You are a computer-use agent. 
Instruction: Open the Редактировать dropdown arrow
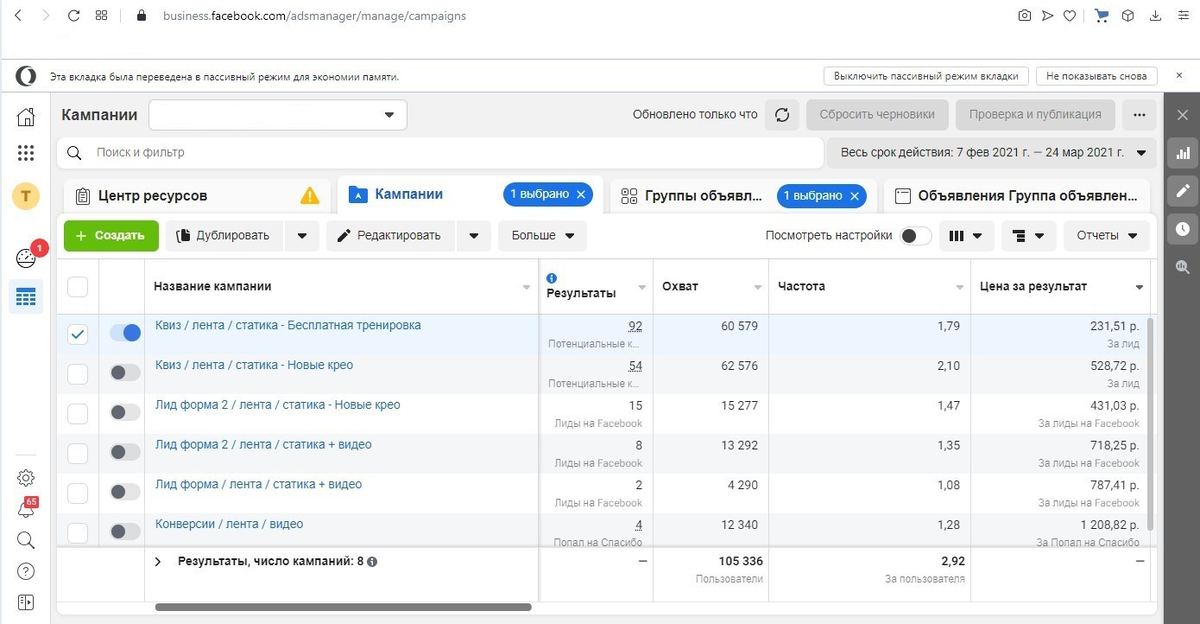(473, 236)
